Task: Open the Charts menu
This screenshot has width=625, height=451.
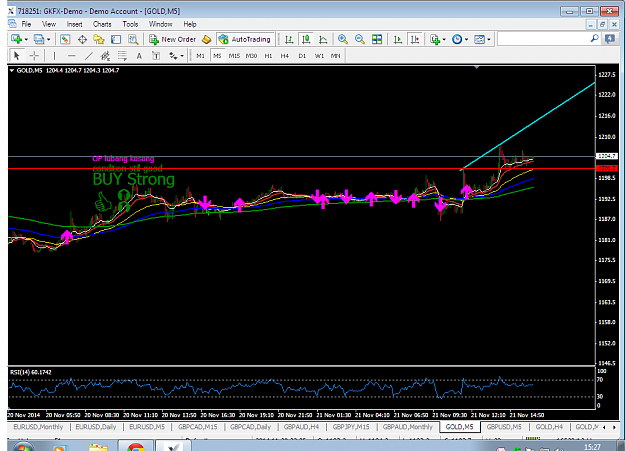Action: point(102,24)
